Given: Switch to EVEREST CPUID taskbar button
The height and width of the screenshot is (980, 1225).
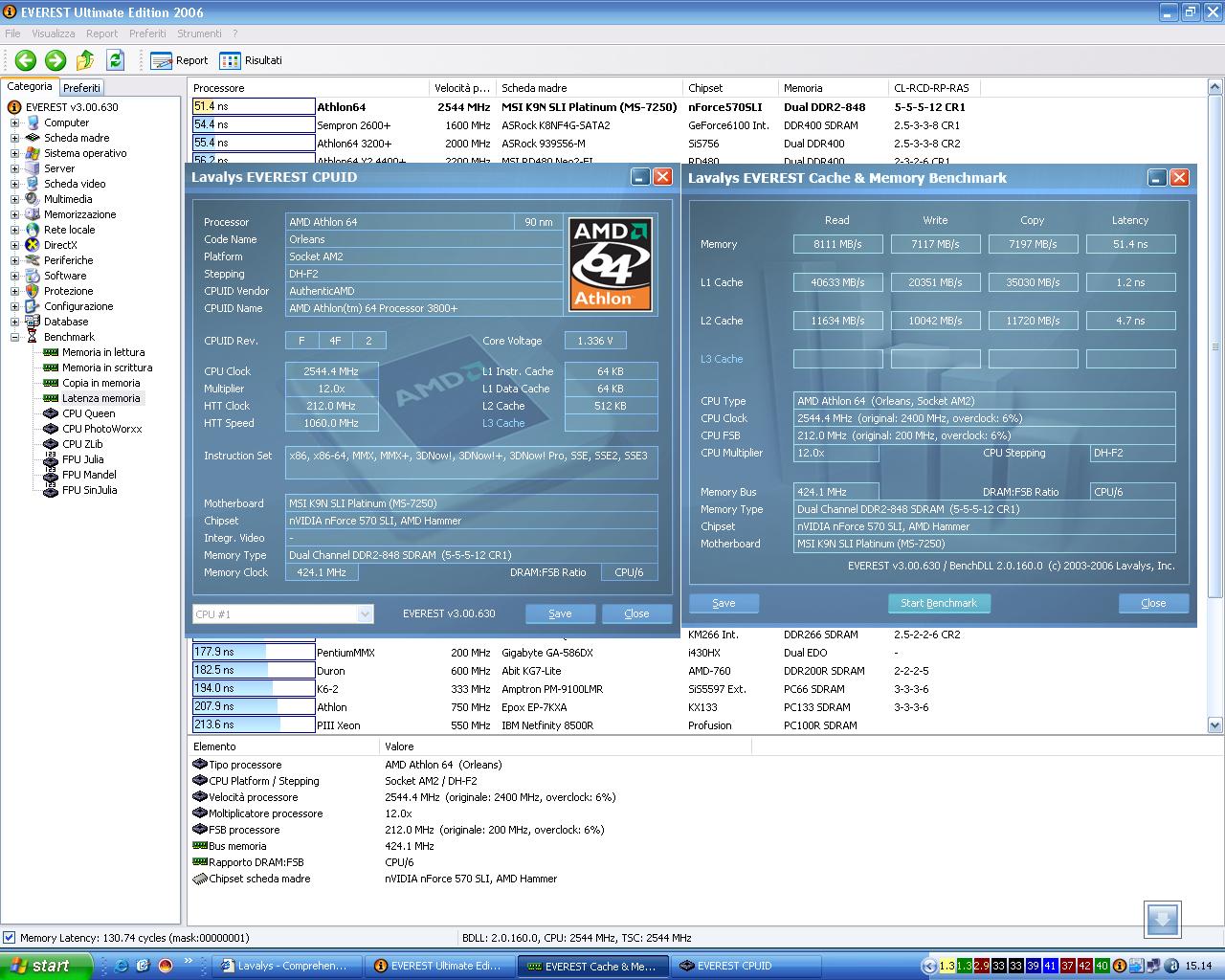Looking at the screenshot, I should click(x=747, y=966).
